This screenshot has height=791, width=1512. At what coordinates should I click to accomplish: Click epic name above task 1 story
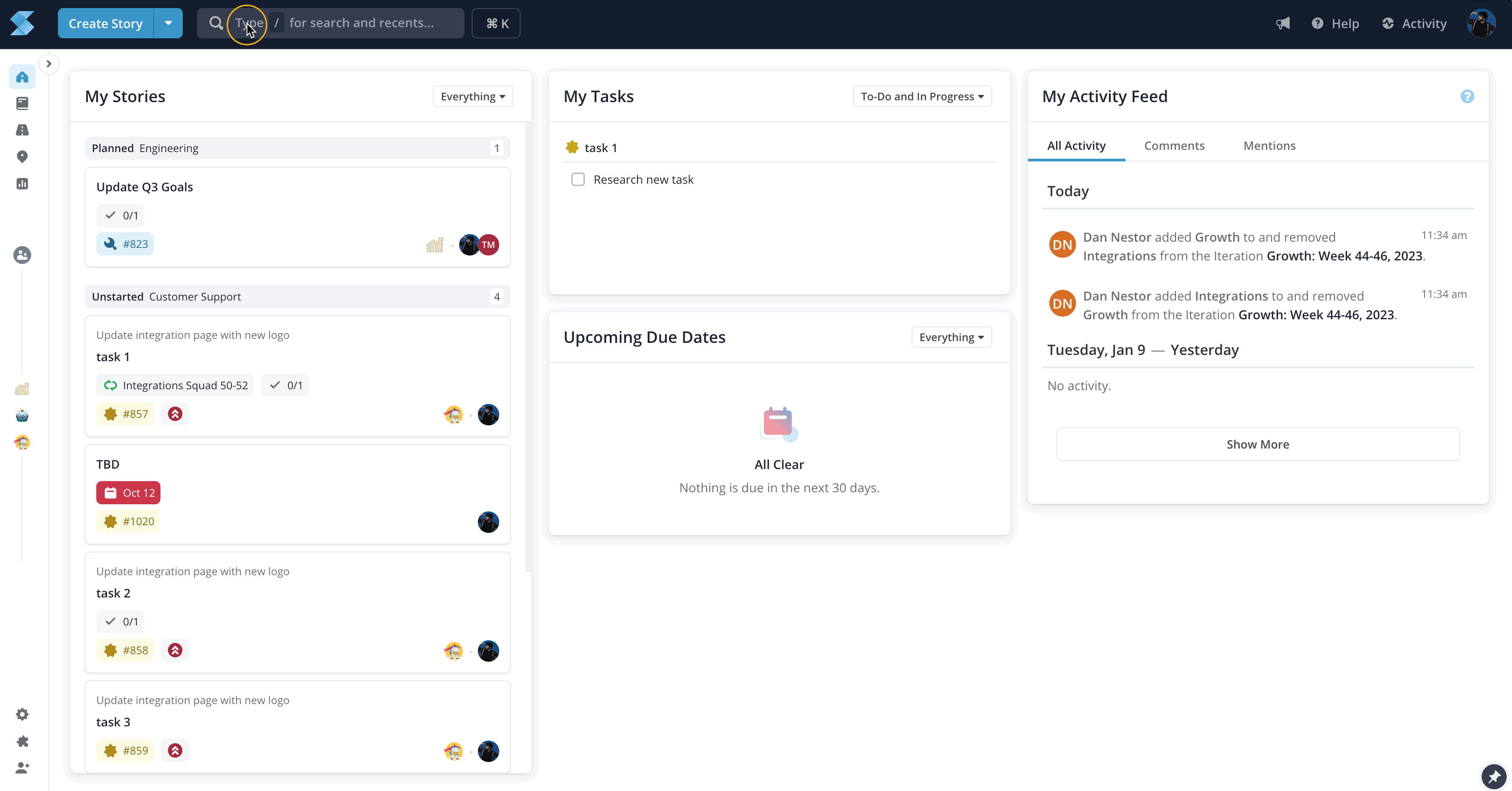pos(193,335)
